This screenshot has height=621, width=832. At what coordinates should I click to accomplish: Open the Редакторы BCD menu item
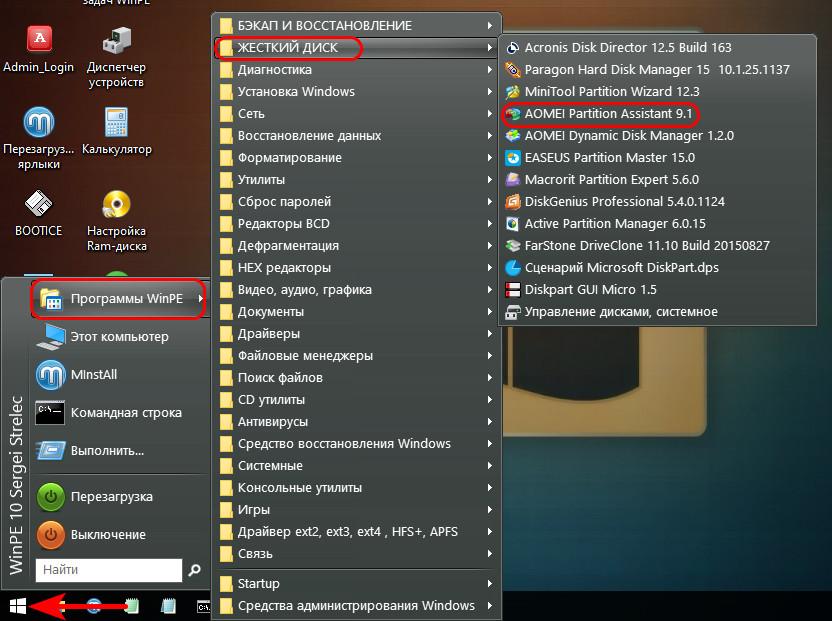click(x=357, y=223)
